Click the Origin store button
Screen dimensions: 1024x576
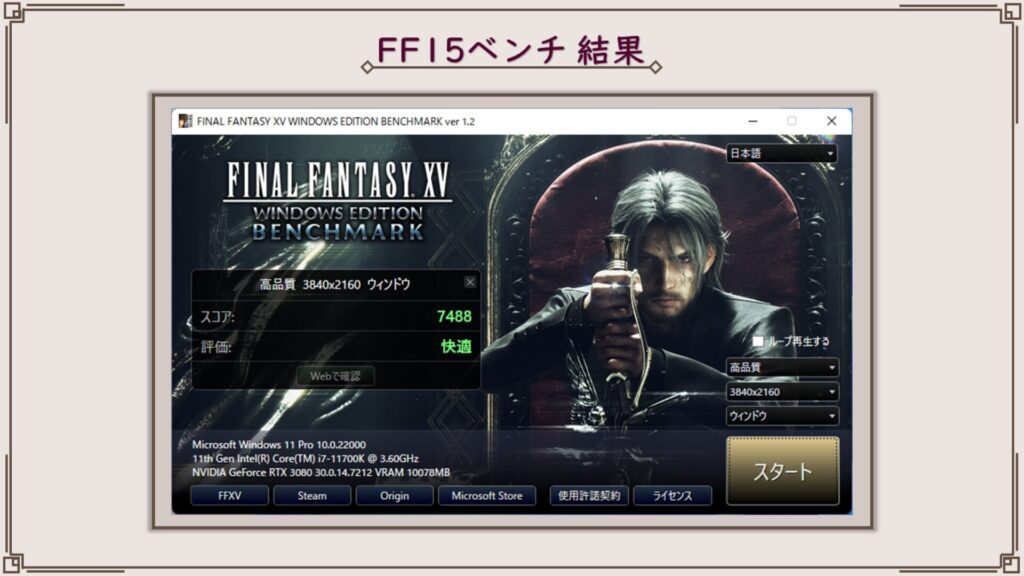click(x=394, y=496)
